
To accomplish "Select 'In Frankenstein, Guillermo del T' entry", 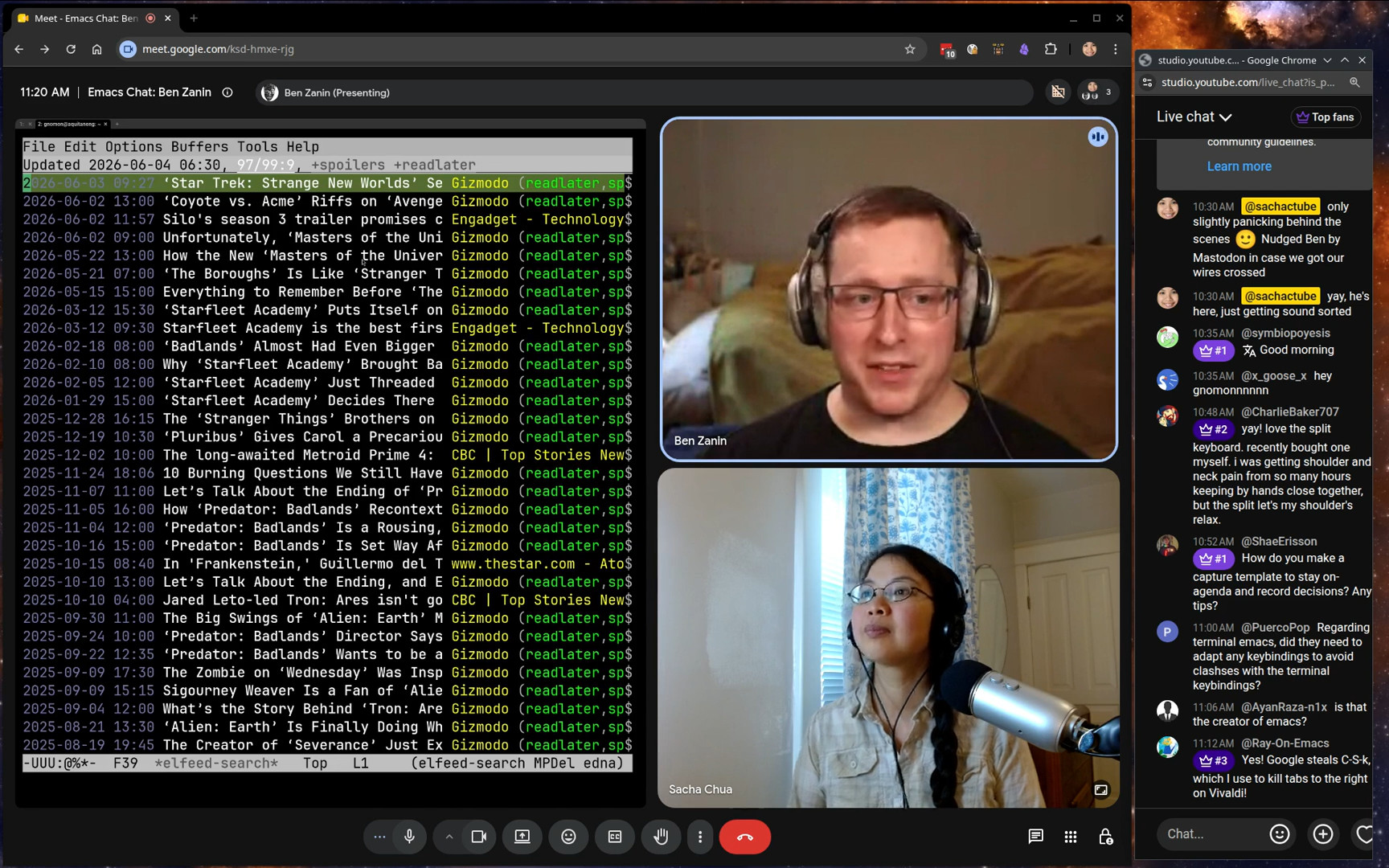I will pyautogui.click(x=327, y=564).
